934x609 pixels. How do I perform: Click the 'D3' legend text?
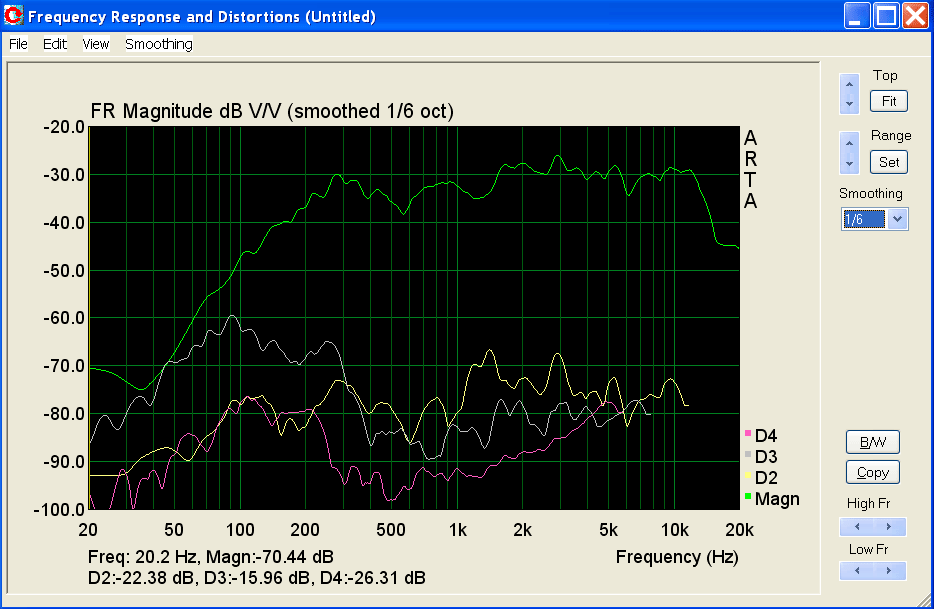(x=766, y=457)
